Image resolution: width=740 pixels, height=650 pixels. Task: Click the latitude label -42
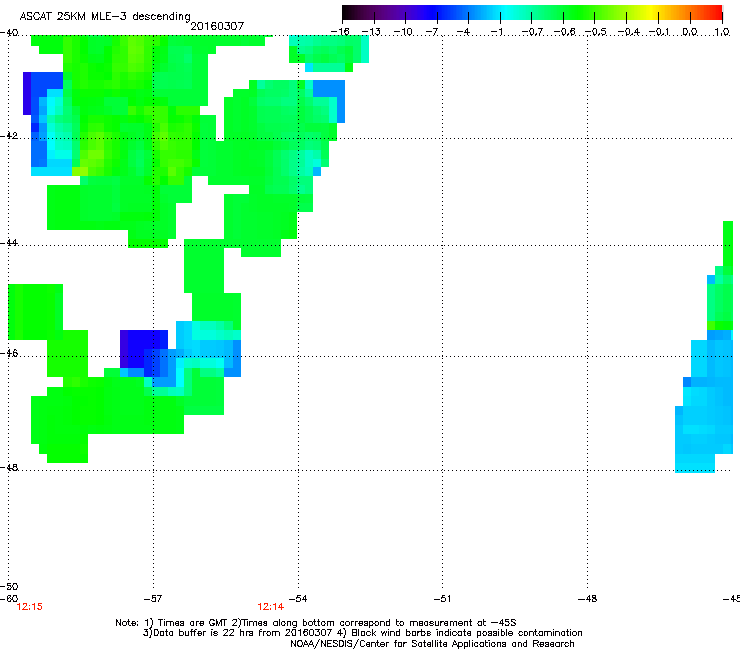click(9, 135)
